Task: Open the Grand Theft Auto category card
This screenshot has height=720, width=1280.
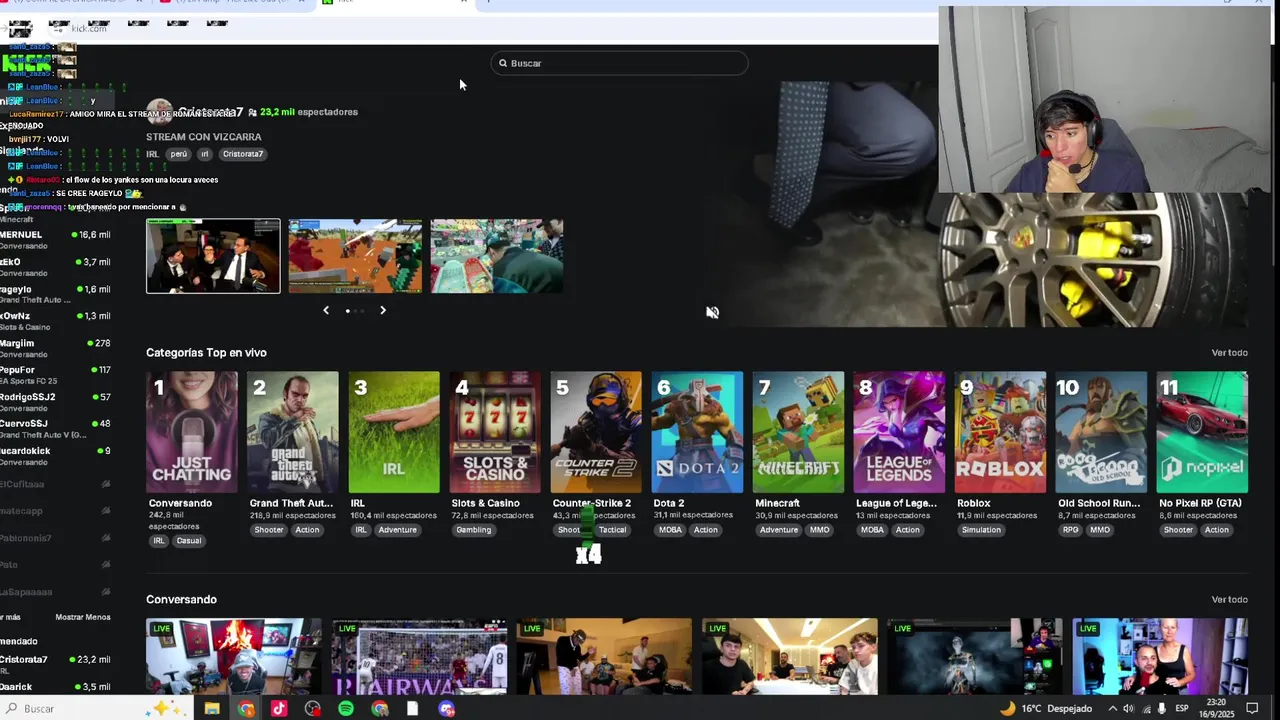Action: point(293,433)
